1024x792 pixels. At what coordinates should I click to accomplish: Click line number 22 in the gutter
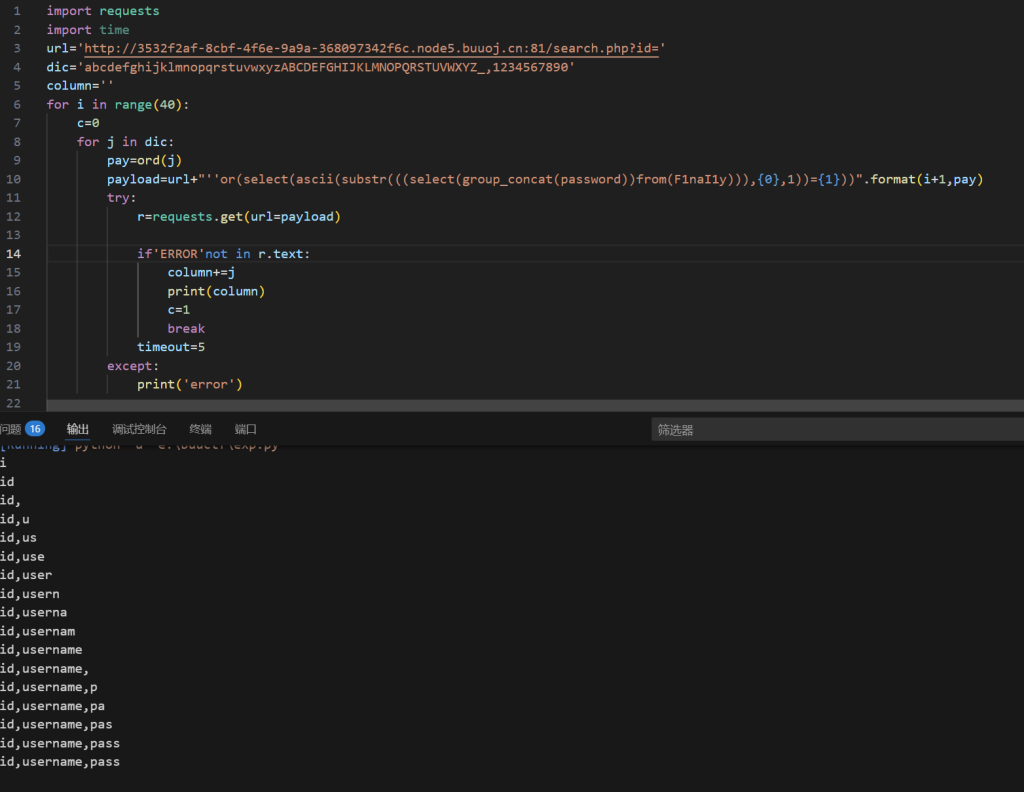tap(13, 403)
